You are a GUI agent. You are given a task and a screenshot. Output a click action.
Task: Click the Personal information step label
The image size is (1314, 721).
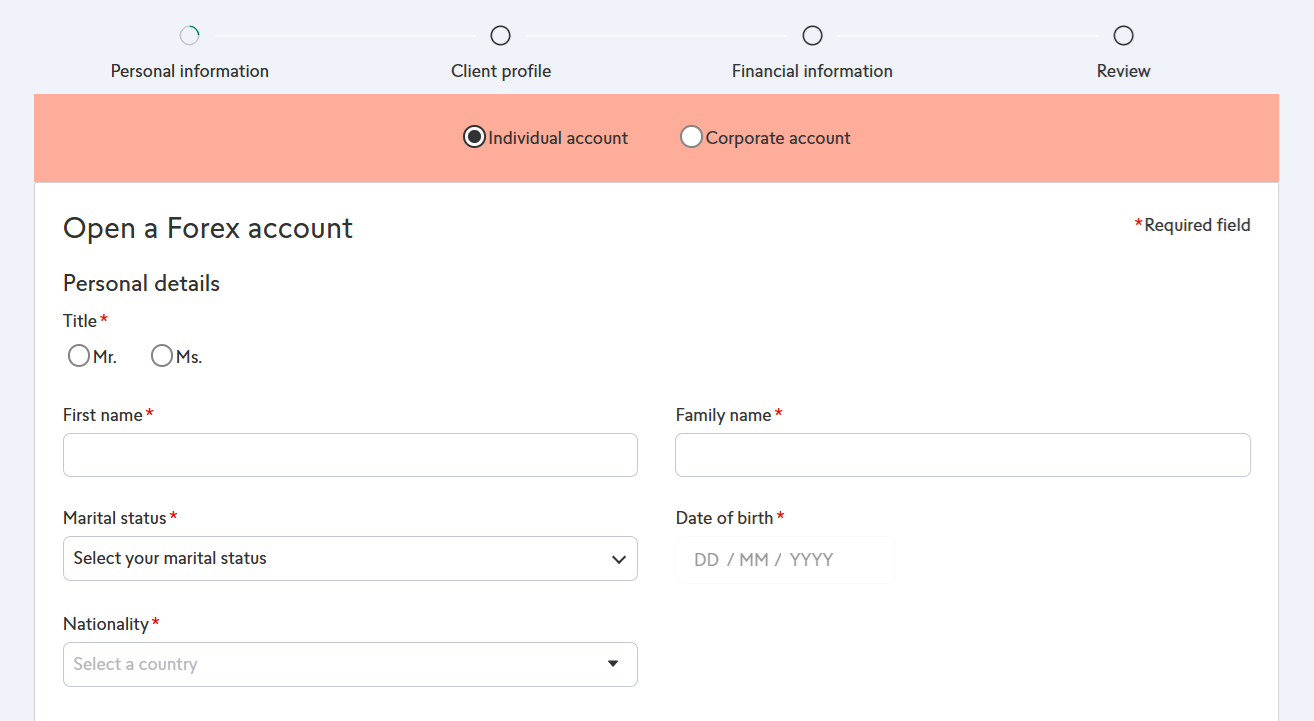click(190, 71)
